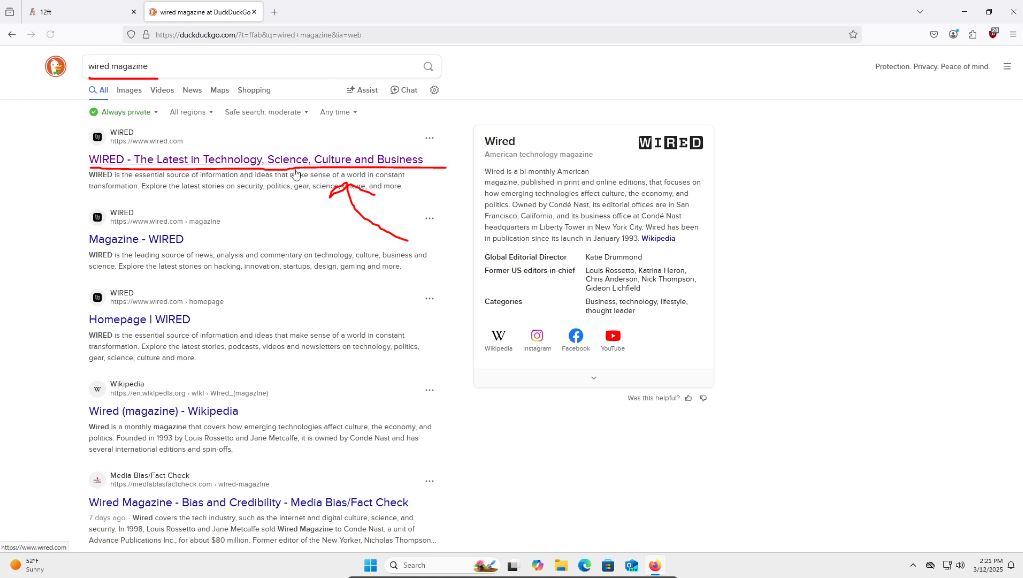This screenshot has width=1023, height=578.
Task: Switch to Videos results tab
Action: pos(162,90)
